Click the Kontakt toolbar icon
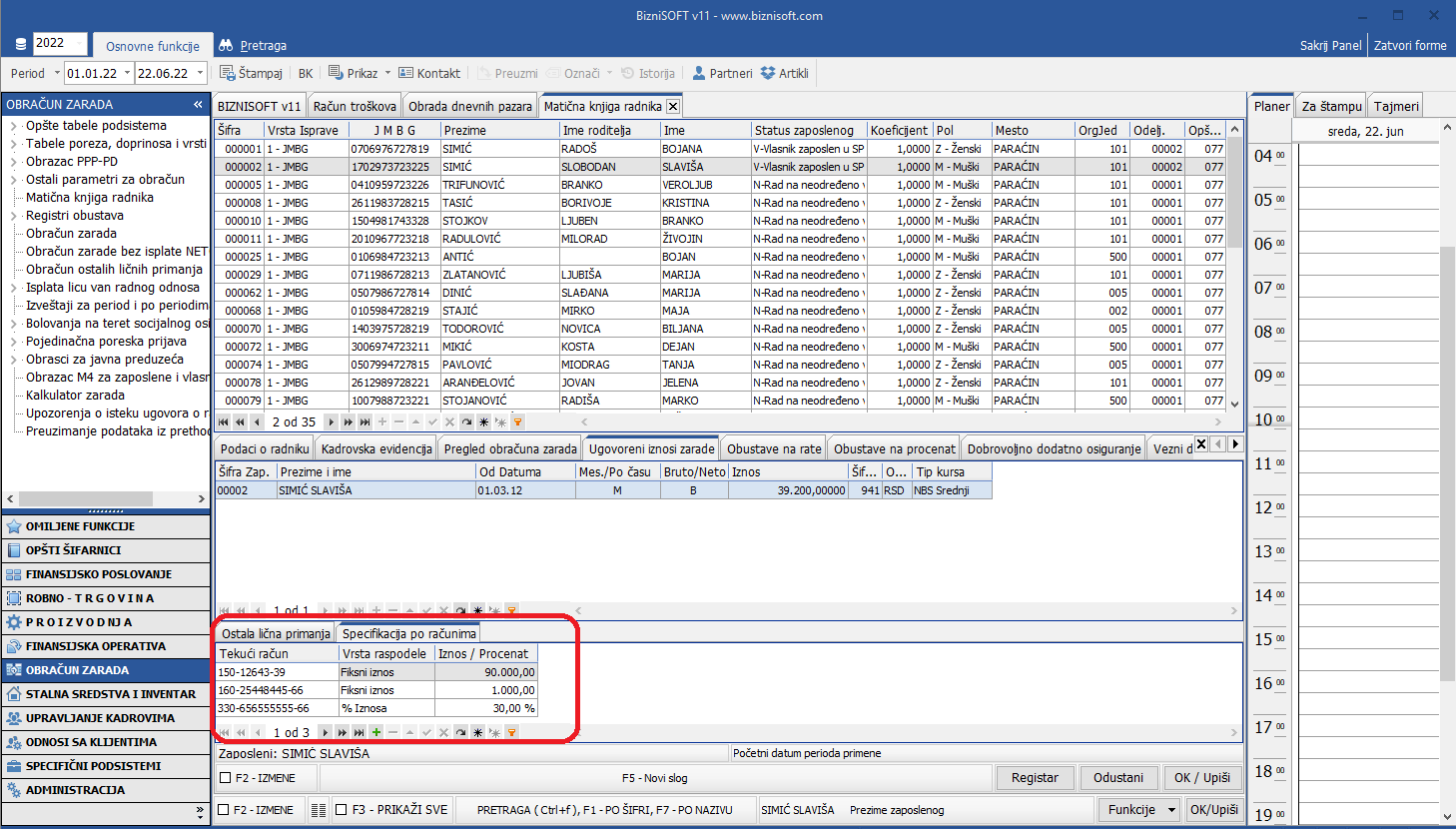 405,73
